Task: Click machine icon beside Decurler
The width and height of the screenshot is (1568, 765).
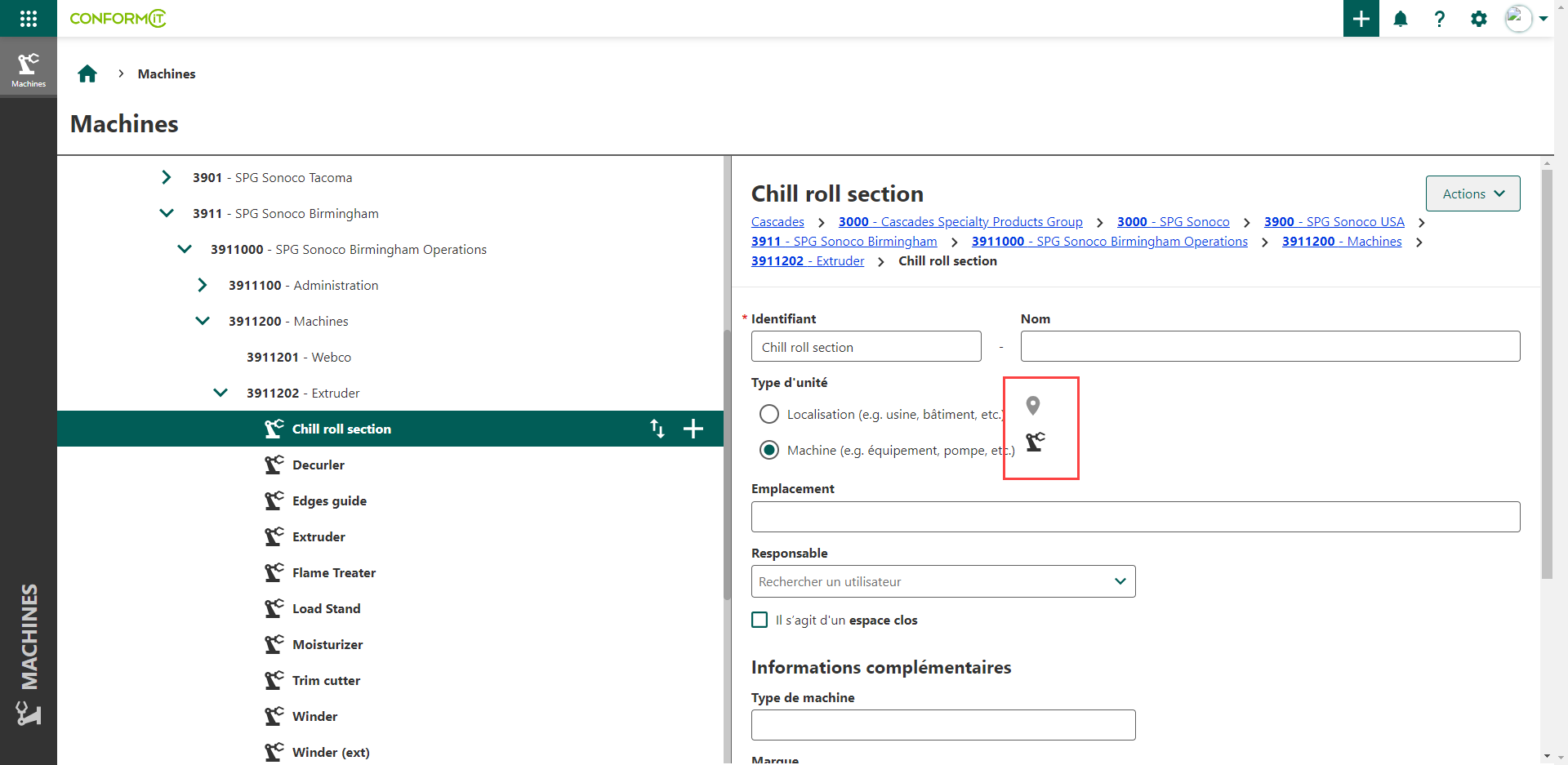Action: click(x=274, y=465)
